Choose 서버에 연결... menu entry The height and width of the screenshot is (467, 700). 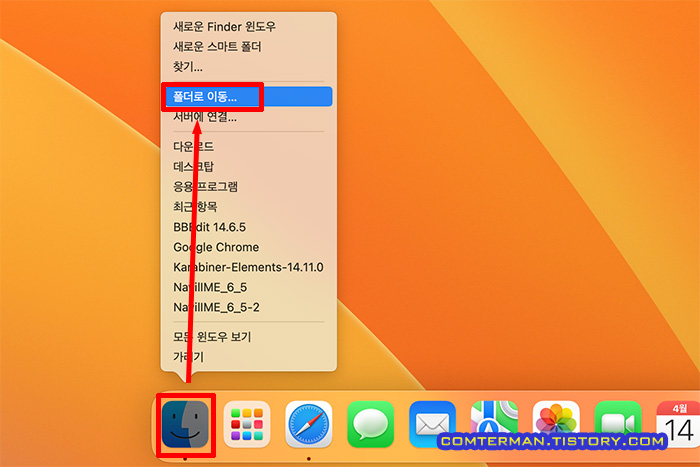[249, 117]
